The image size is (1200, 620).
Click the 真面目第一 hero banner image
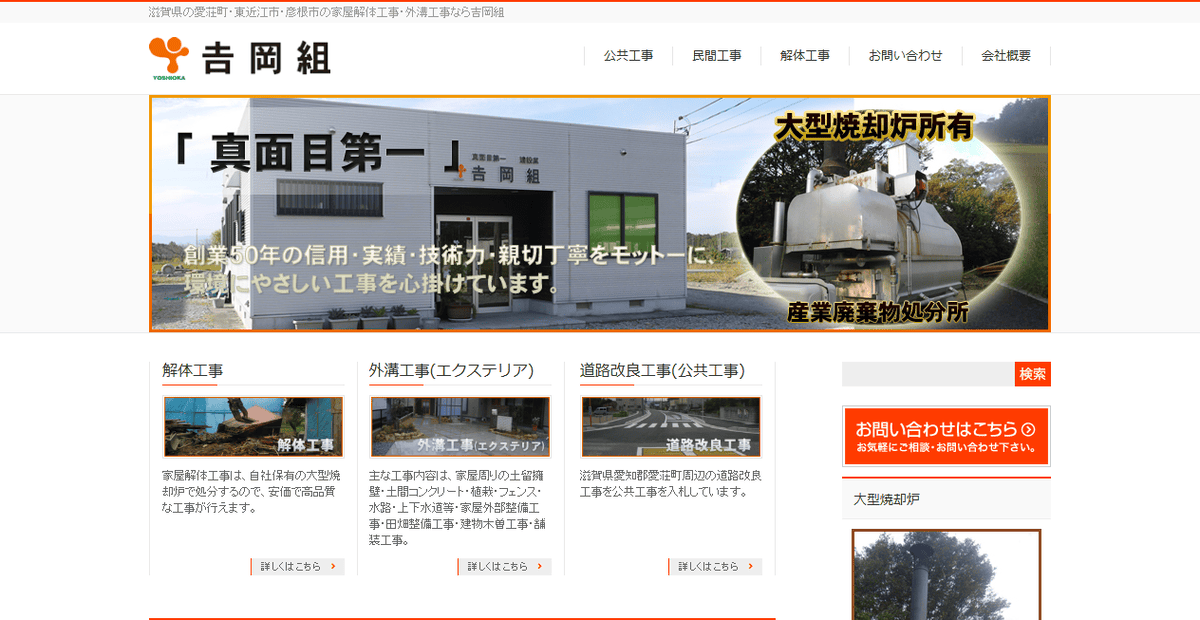point(600,213)
